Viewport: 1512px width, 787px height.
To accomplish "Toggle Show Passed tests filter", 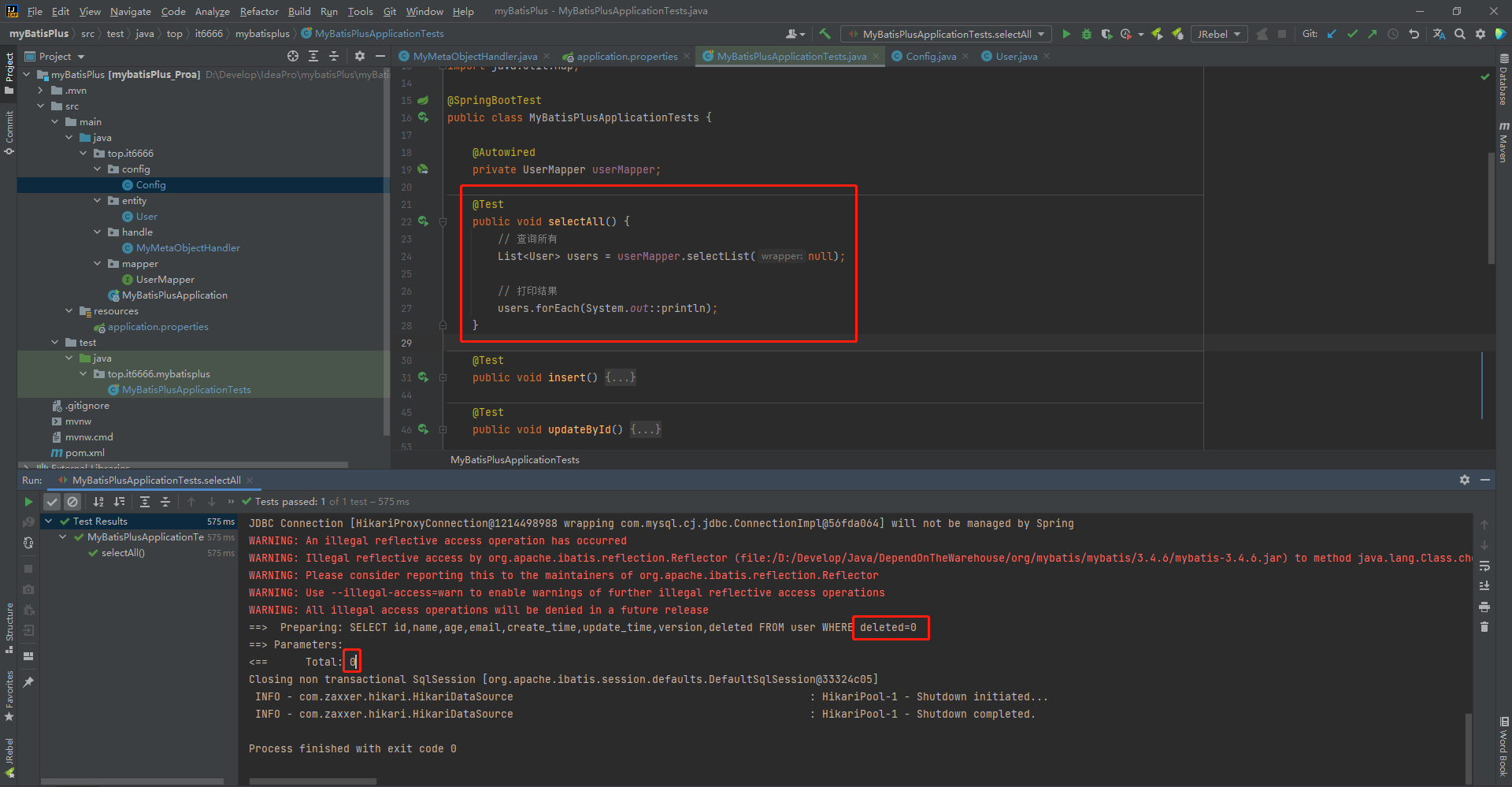I will click(52, 501).
